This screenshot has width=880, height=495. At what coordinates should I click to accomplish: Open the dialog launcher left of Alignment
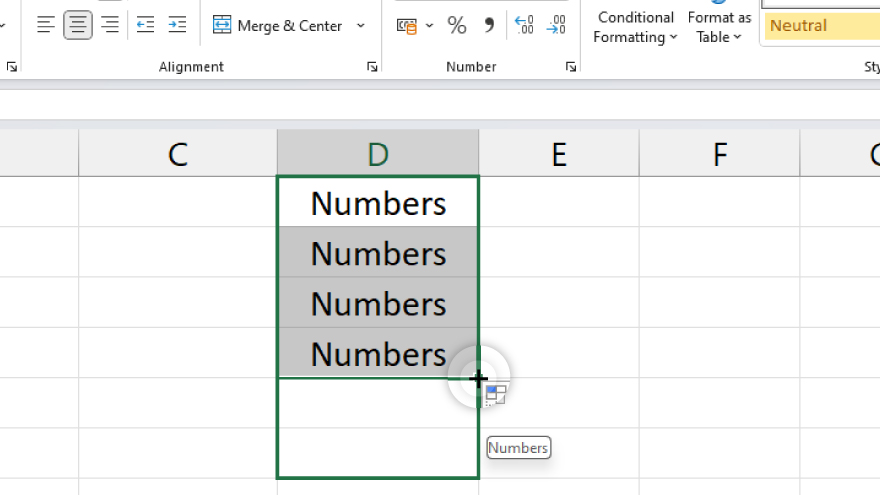tap(11, 67)
